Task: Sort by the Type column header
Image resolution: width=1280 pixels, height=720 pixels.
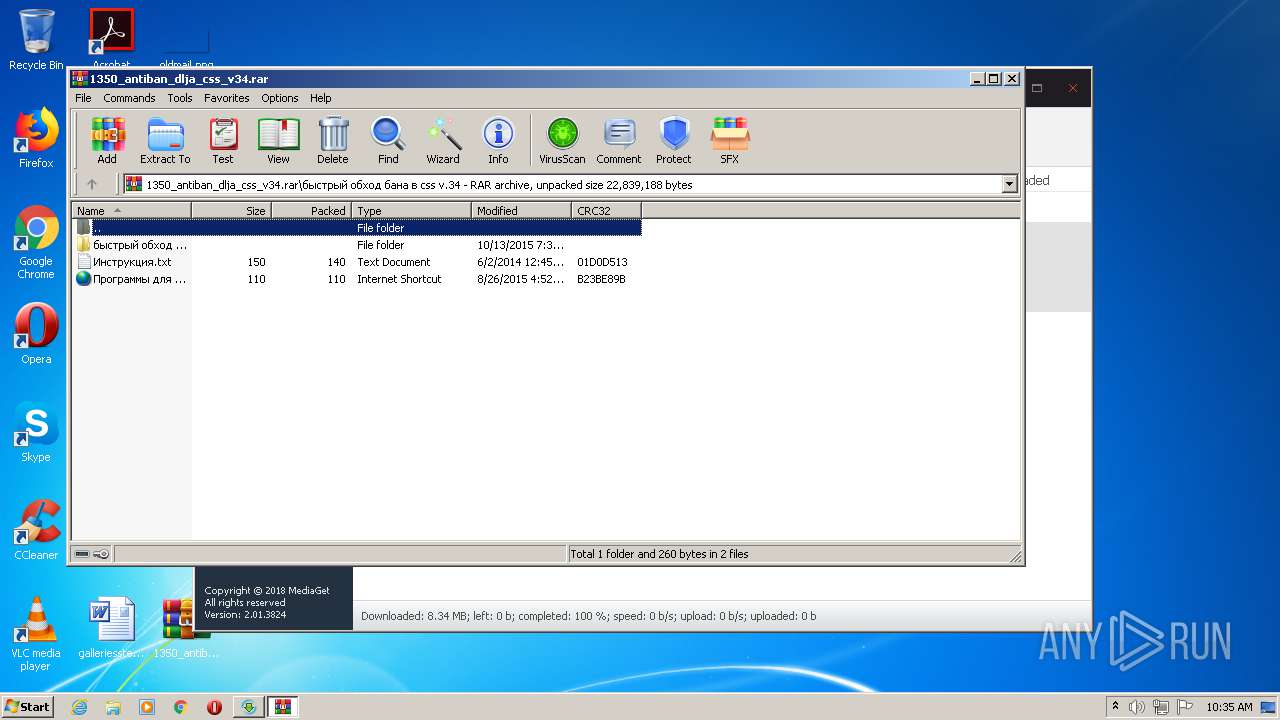Action: [x=411, y=211]
